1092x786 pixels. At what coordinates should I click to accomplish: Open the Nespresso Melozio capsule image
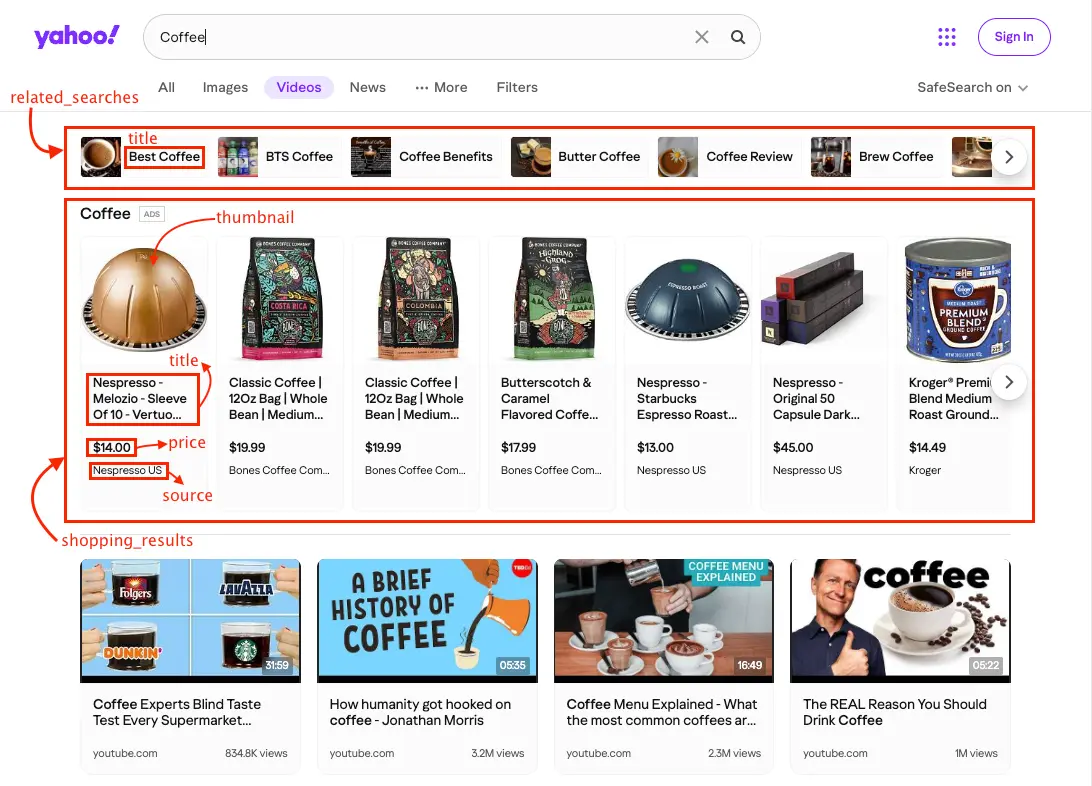pyautogui.click(x=144, y=299)
